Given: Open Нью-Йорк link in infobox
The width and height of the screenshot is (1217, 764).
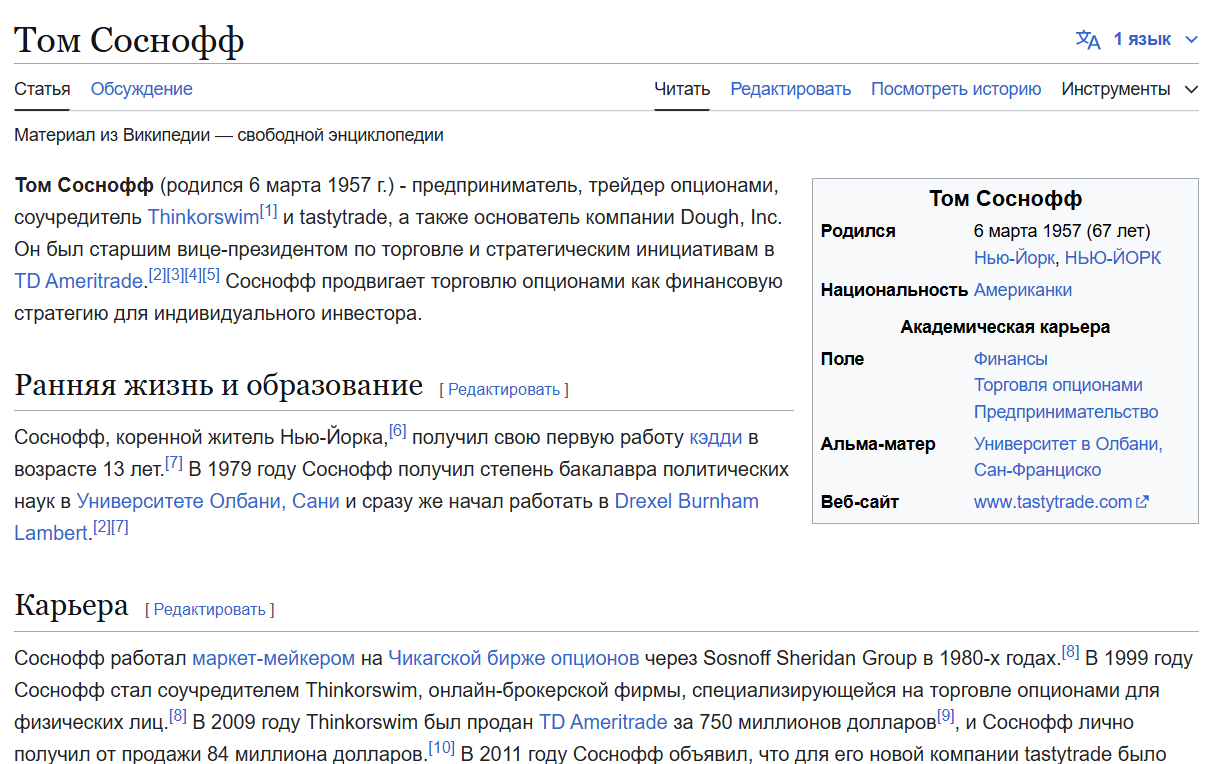Looking at the screenshot, I should click(x=1014, y=258).
